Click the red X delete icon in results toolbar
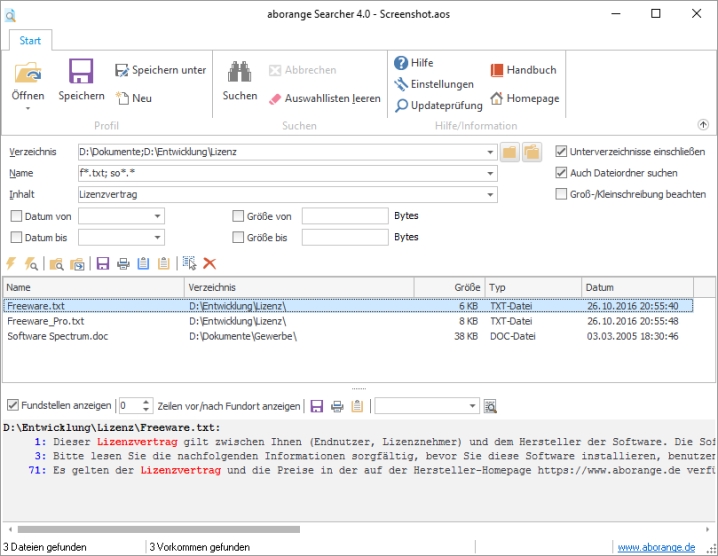This screenshot has width=718, height=556. [x=210, y=263]
